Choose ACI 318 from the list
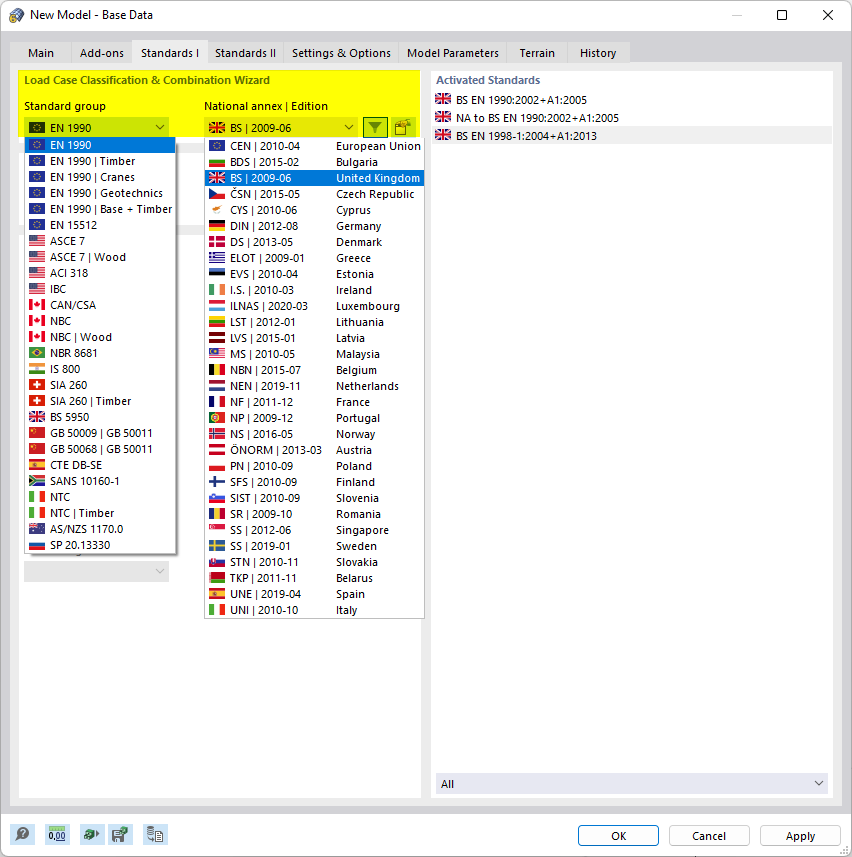 point(101,273)
